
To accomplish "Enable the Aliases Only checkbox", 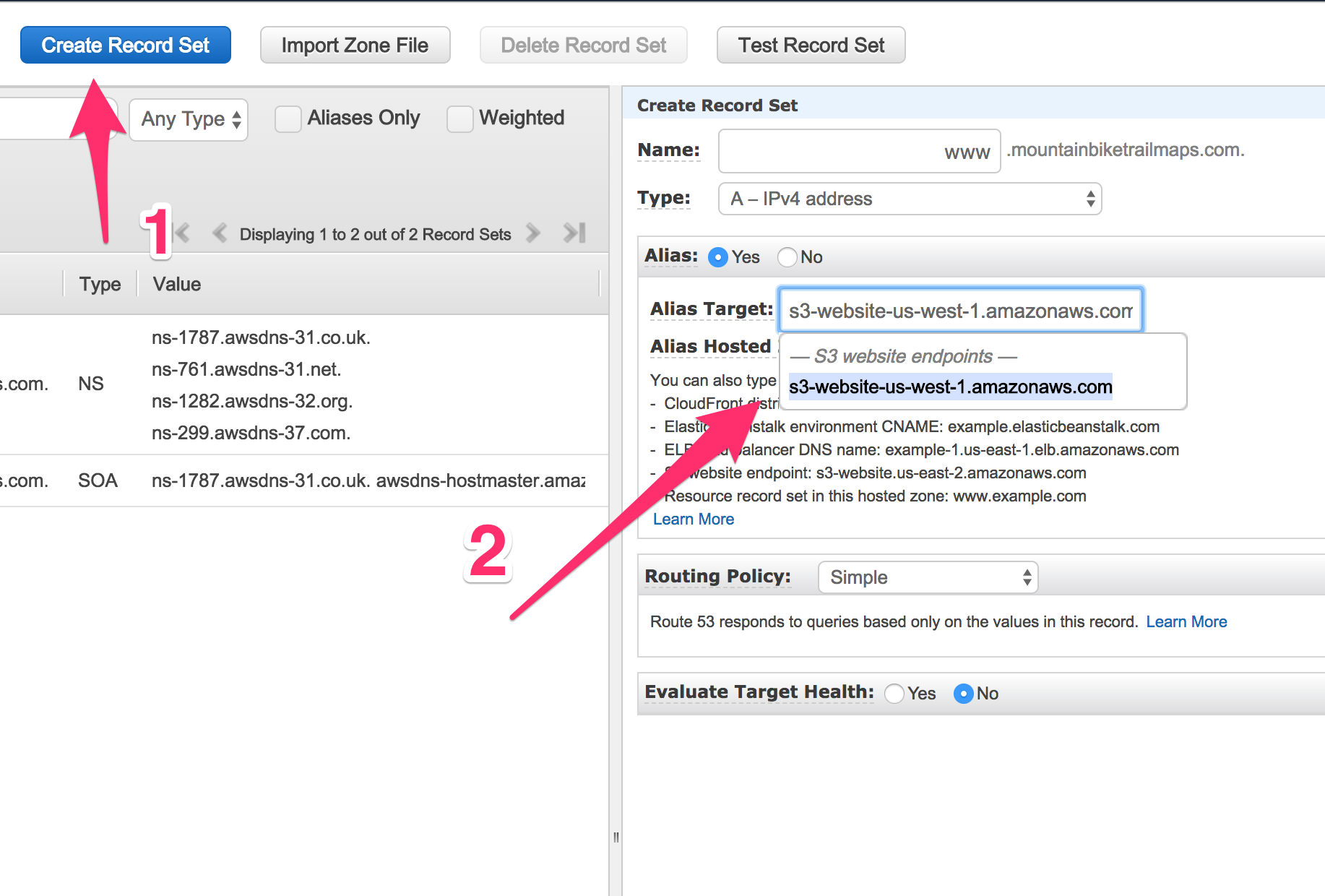I will [x=288, y=119].
